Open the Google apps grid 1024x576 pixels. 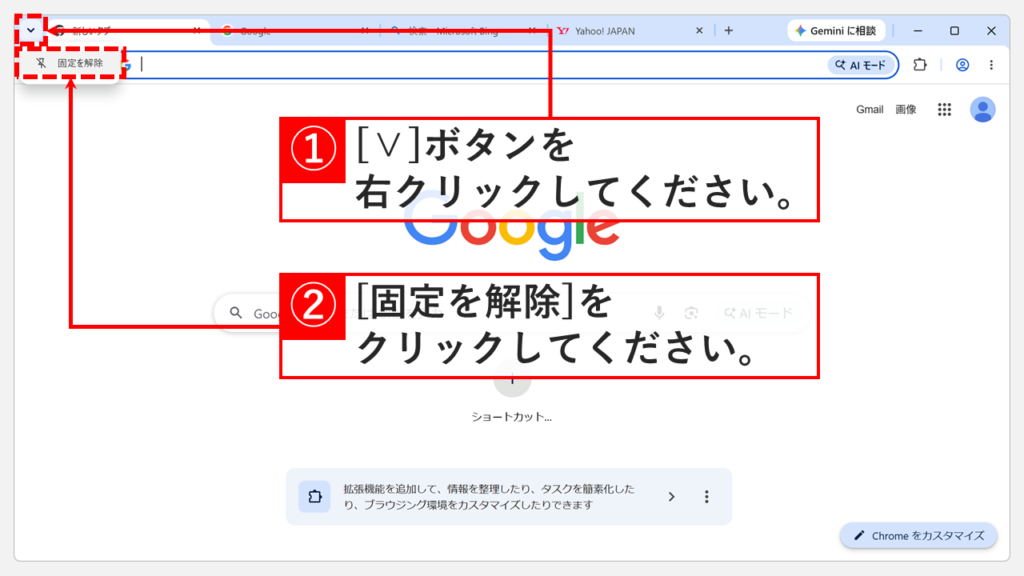click(x=944, y=110)
